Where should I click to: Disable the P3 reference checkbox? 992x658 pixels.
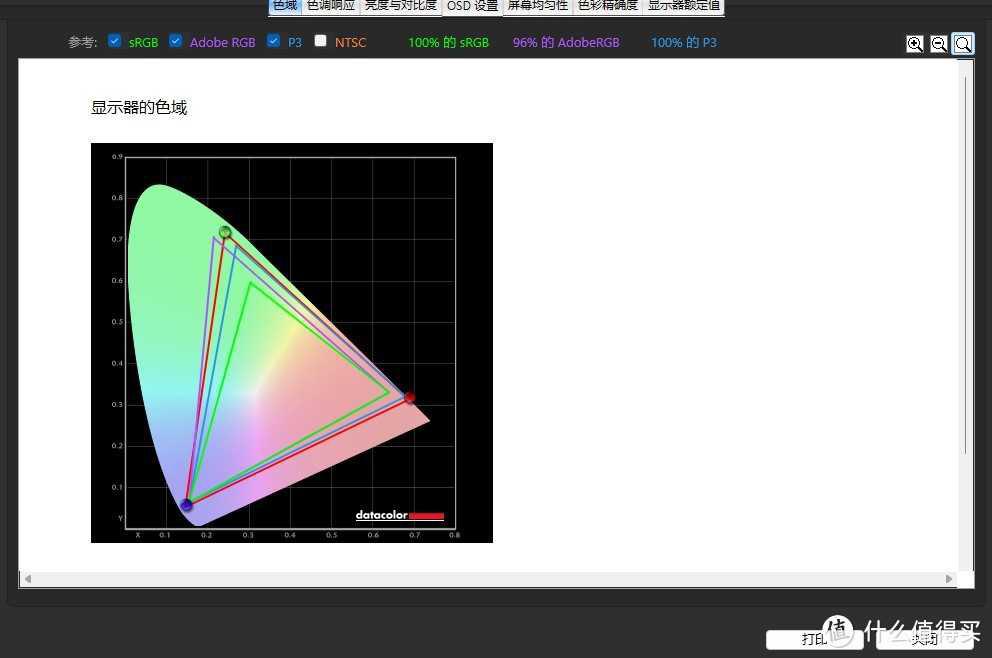(x=274, y=41)
